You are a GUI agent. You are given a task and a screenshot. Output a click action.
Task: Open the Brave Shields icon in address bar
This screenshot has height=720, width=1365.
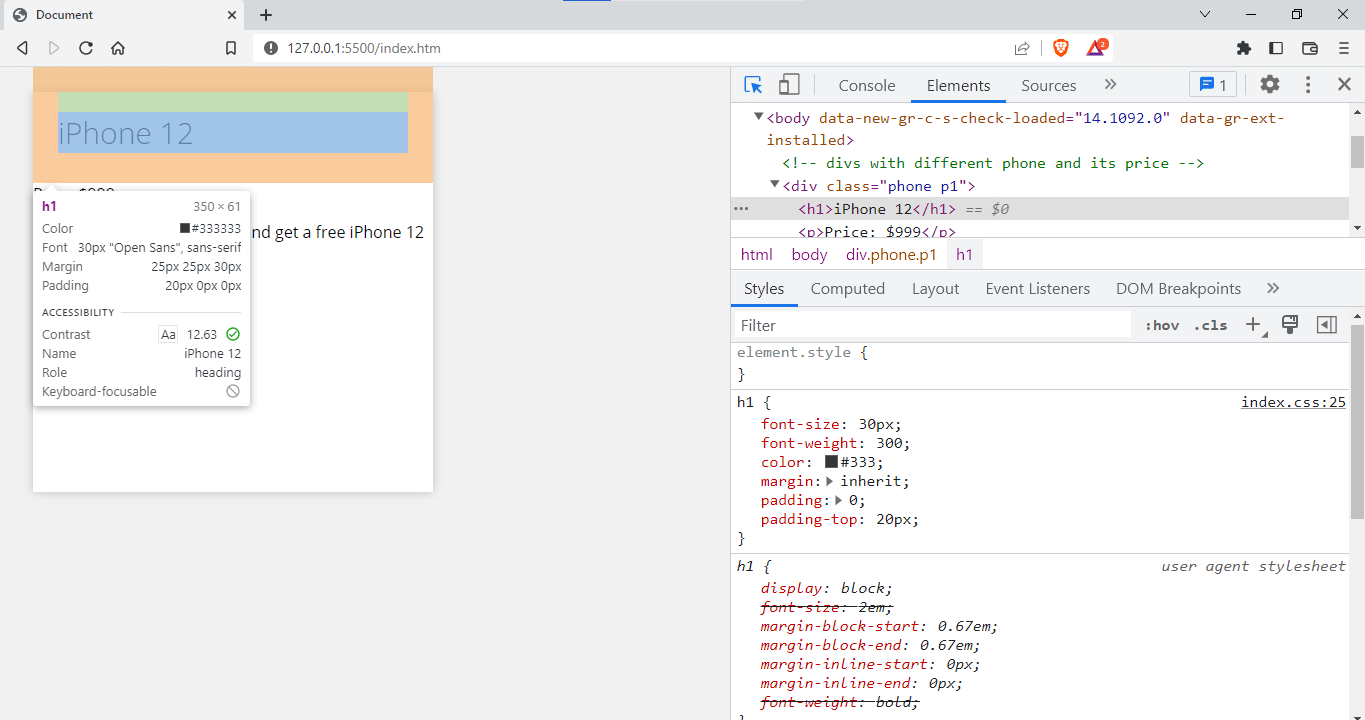(x=1060, y=47)
